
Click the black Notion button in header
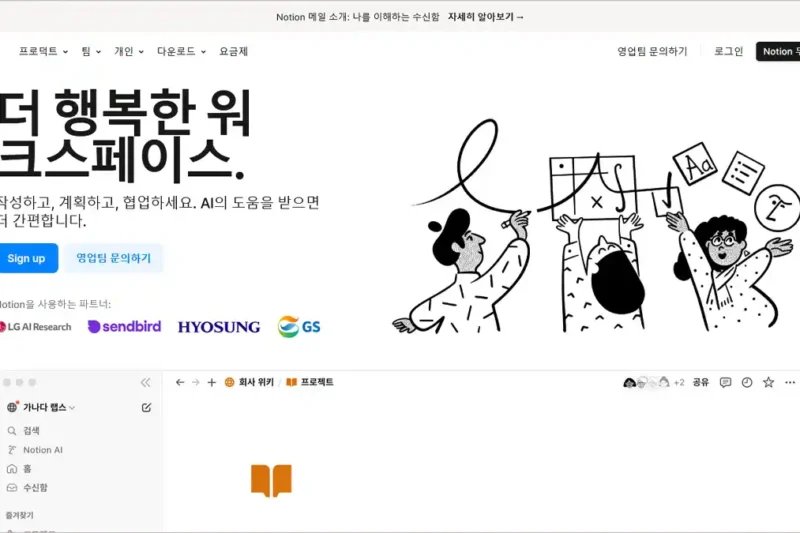coord(778,52)
